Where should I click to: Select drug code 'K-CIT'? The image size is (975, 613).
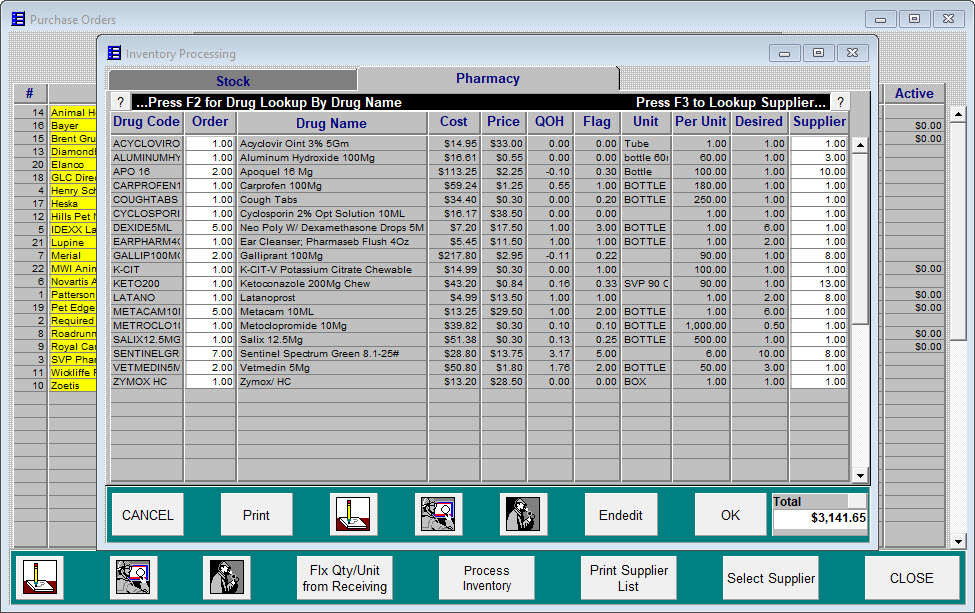pyautogui.click(x=126, y=270)
